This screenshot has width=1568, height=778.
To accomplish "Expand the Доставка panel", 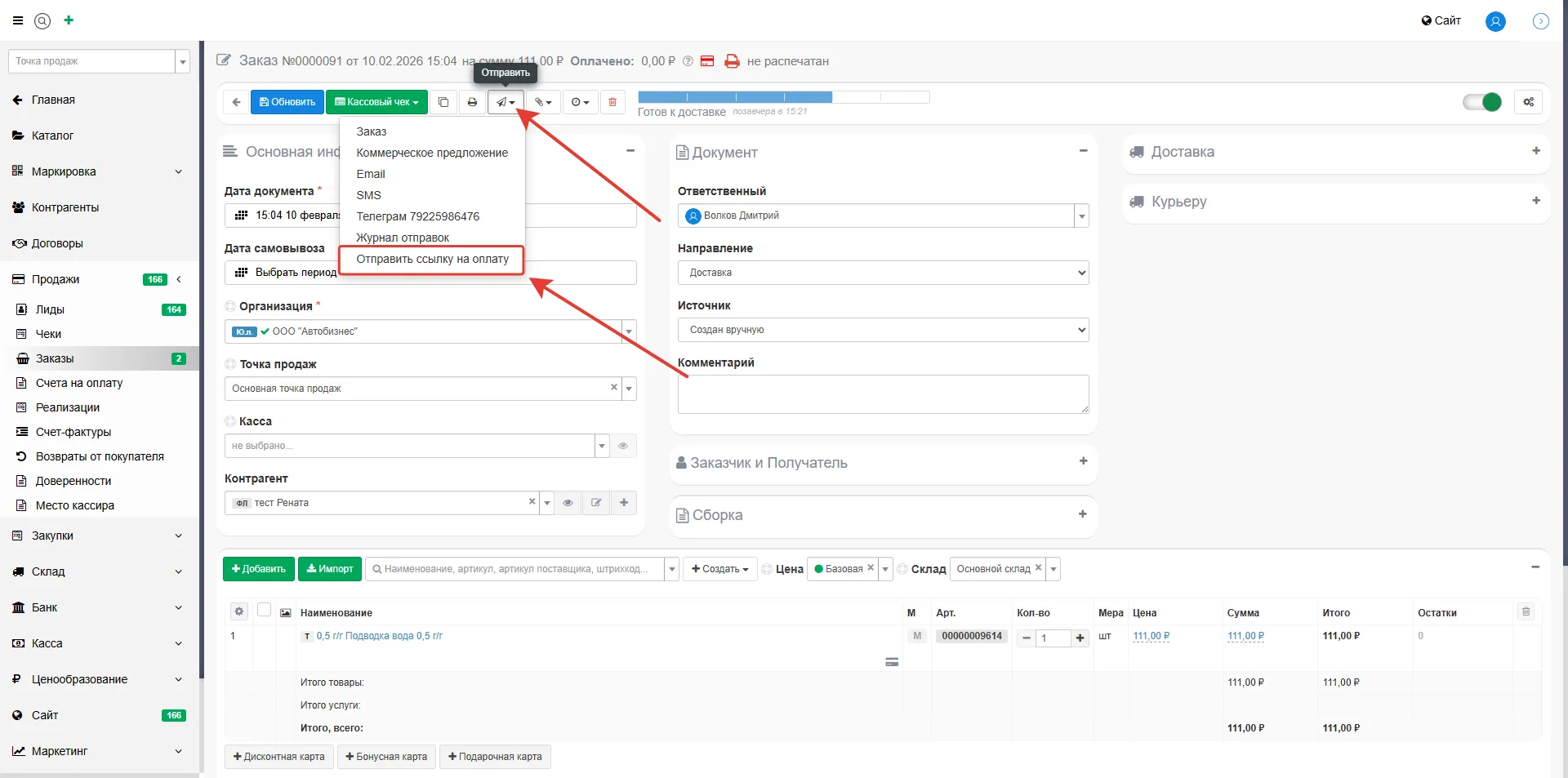I will coord(1535,151).
